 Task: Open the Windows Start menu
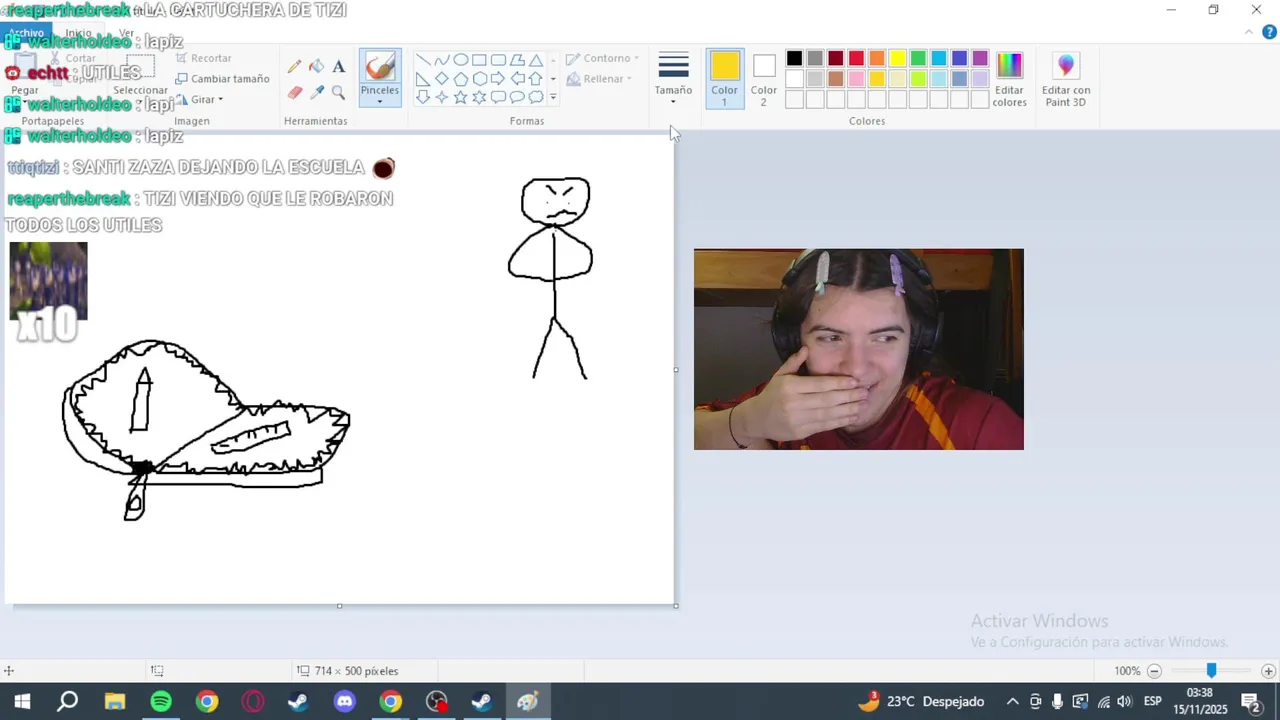[22, 701]
